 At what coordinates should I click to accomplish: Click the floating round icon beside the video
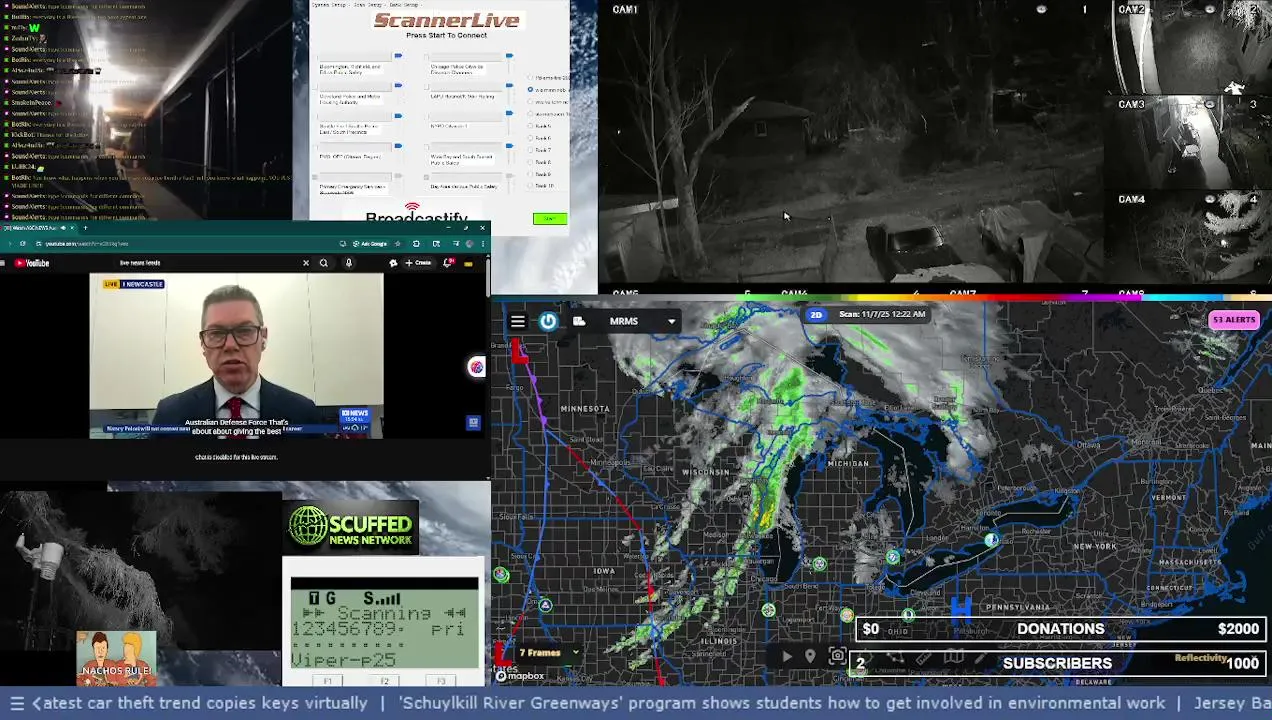[476, 367]
